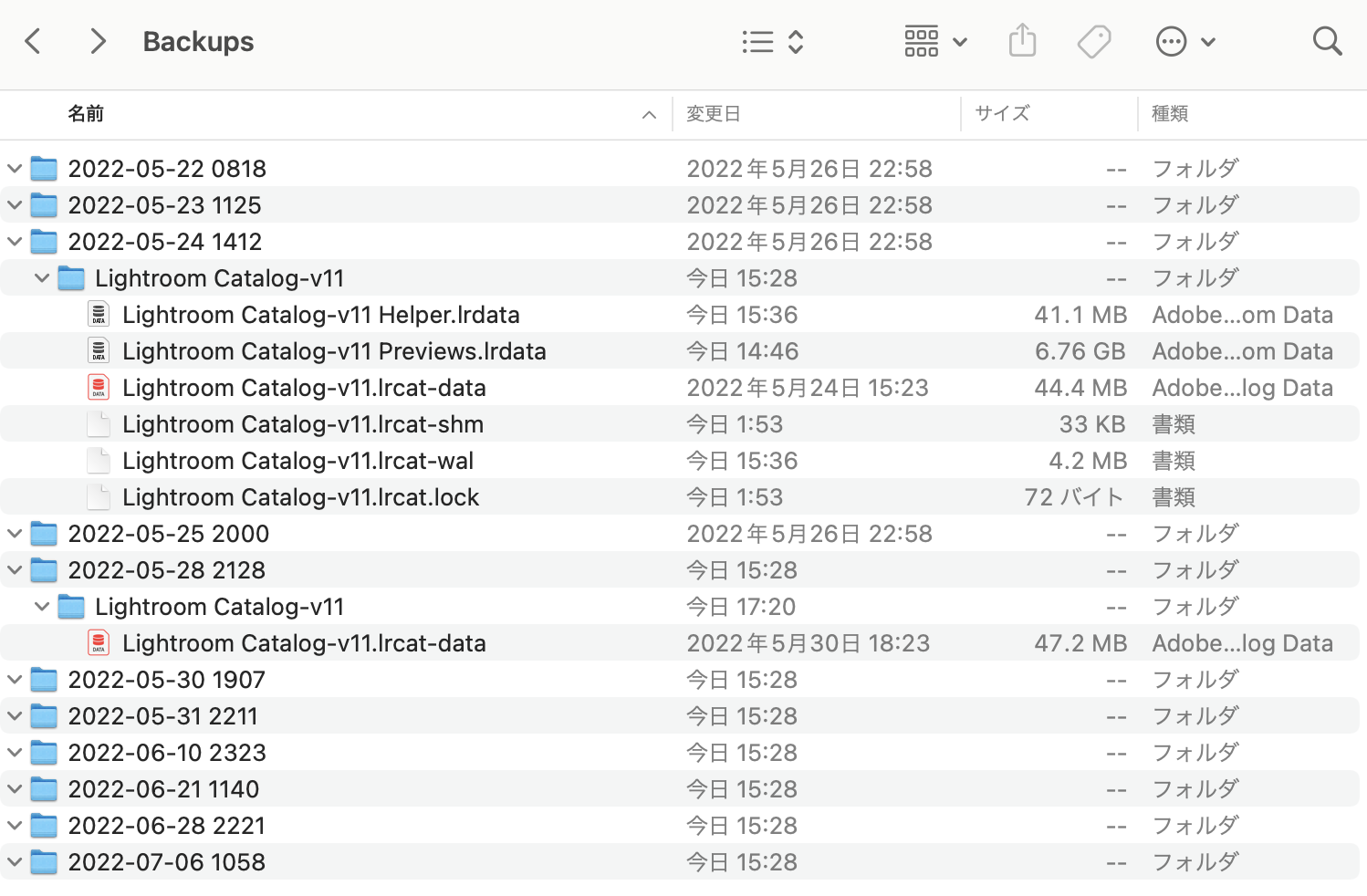This screenshot has height=896, width=1367.
Task: Open the more actions ellipsis menu
Action: click(x=1184, y=42)
